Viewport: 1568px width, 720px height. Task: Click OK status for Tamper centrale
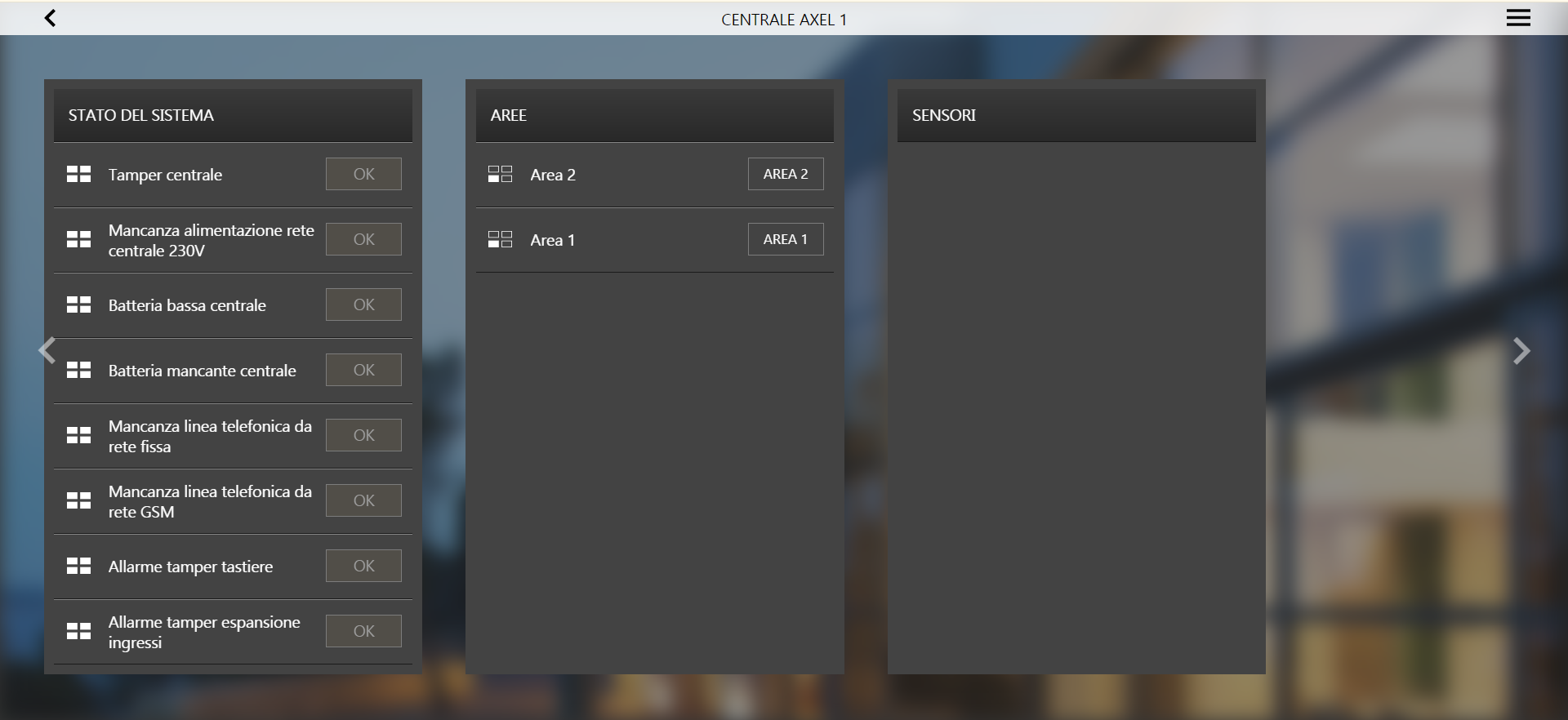pos(363,174)
